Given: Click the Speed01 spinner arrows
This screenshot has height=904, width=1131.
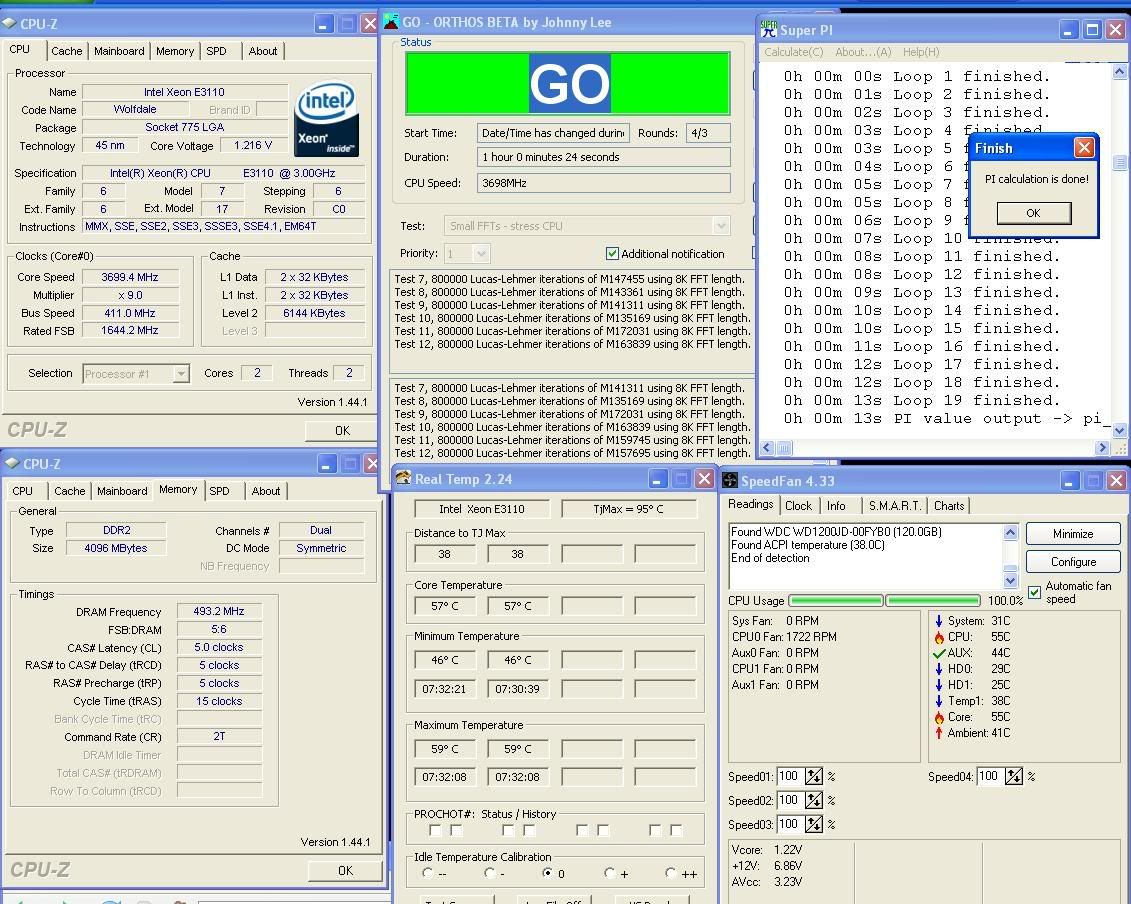Looking at the screenshot, I should pos(814,777).
